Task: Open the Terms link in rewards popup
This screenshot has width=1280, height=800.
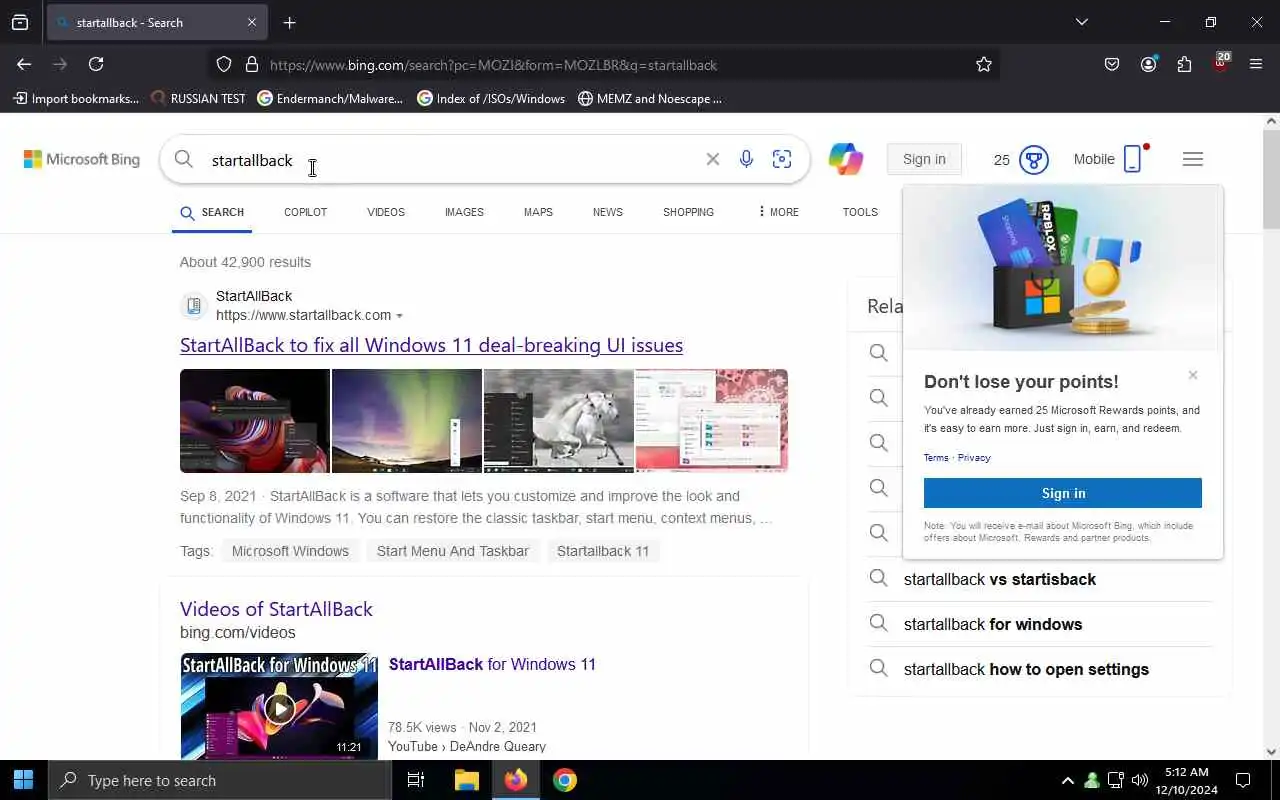Action: click(936, 458)
